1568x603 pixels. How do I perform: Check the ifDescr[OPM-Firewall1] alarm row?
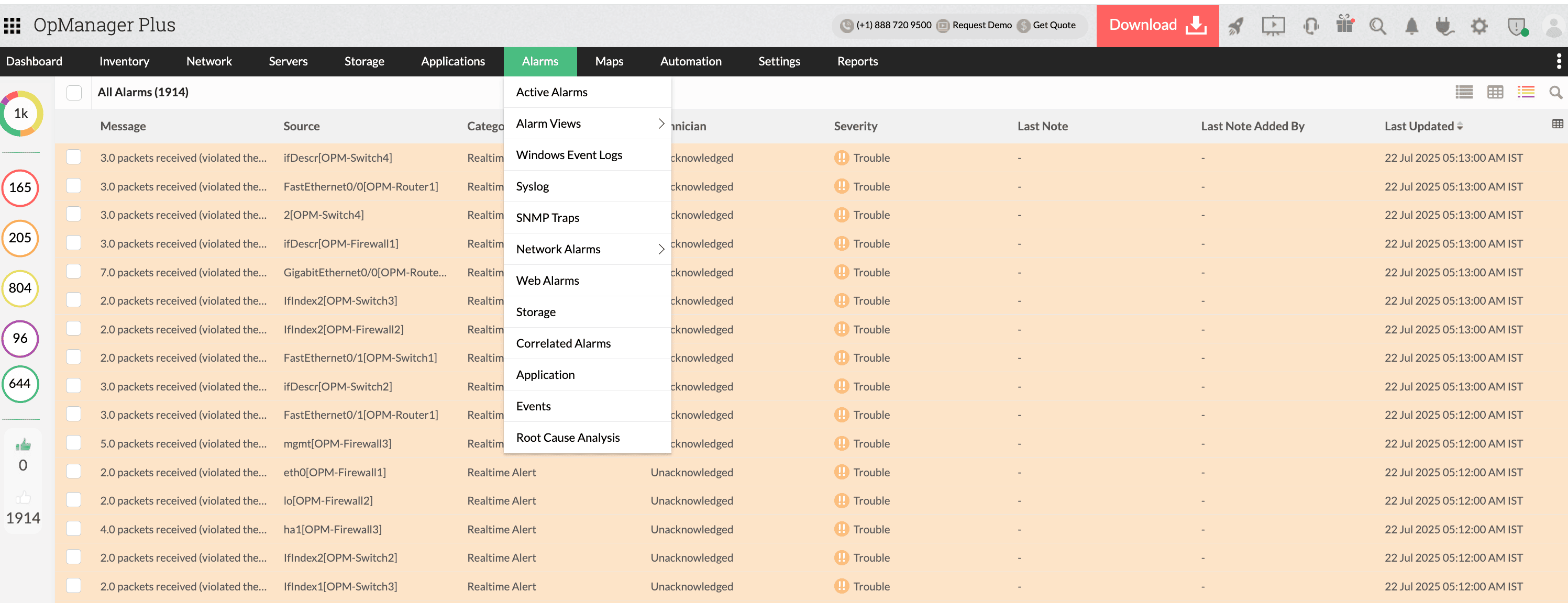tap(74, 243)
